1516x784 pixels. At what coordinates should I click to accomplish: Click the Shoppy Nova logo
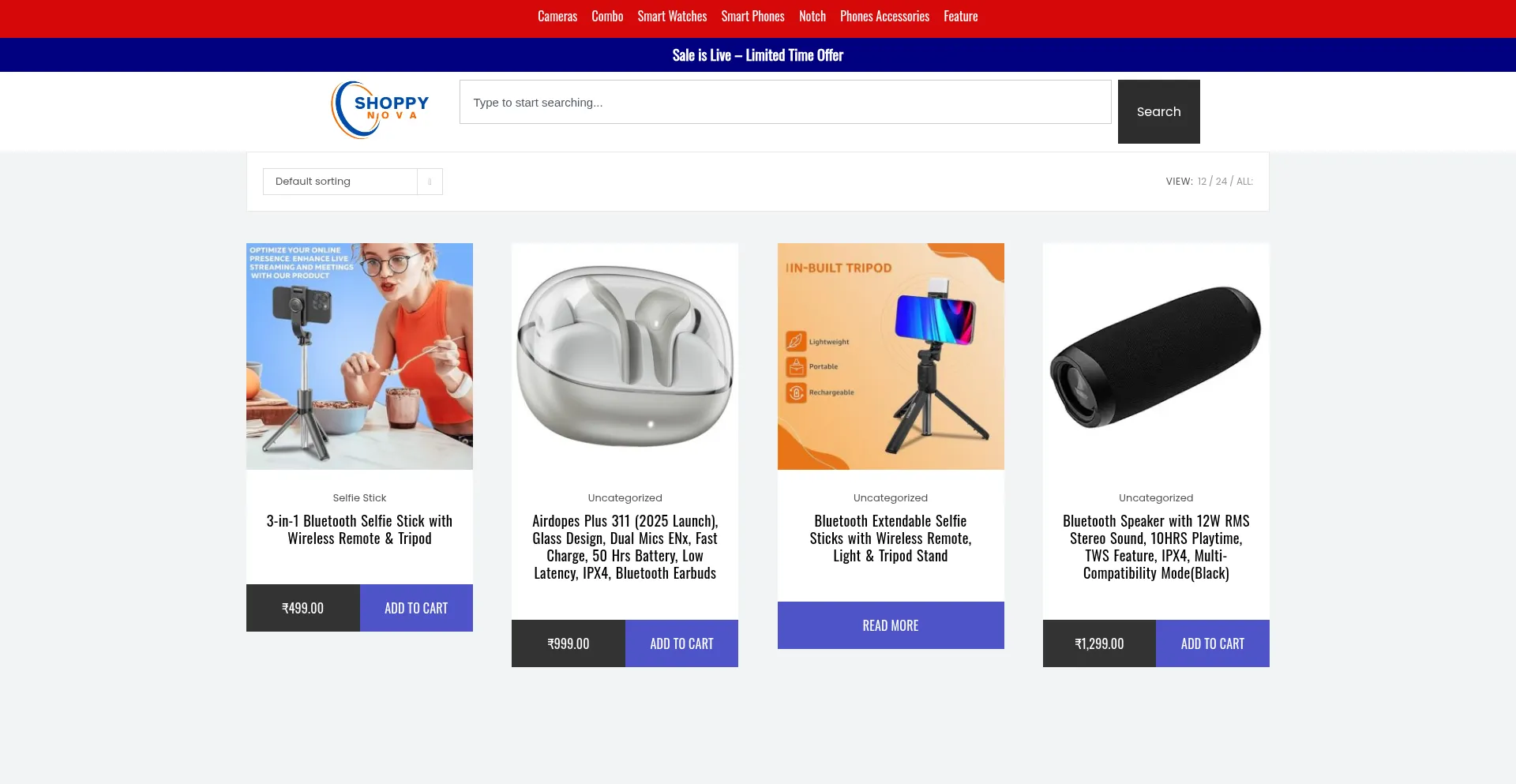point(381,110)
